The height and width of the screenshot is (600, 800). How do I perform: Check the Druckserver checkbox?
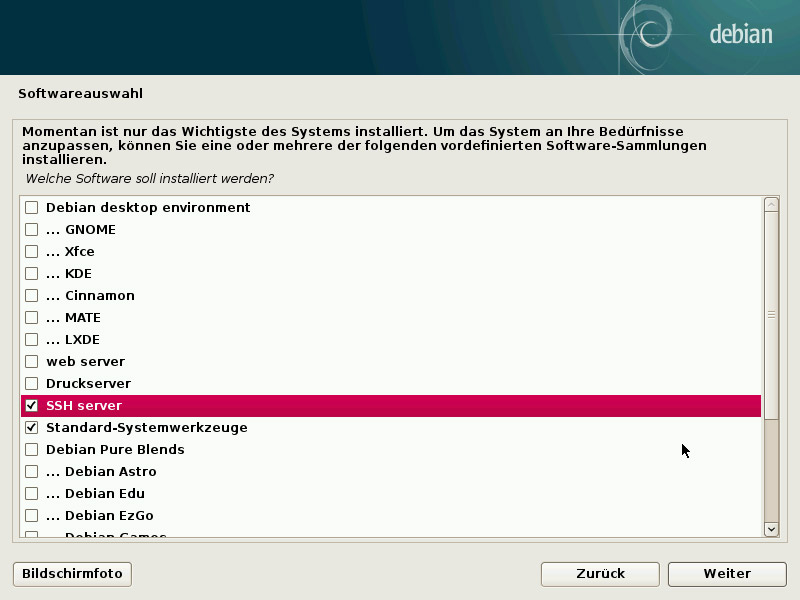click(32, 383)
